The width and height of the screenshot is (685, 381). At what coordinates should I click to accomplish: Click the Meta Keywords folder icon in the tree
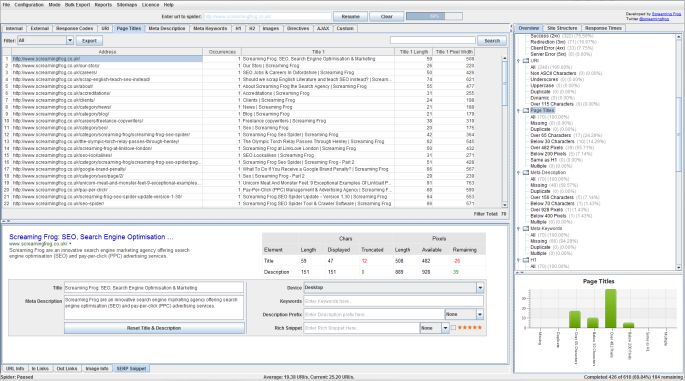tap(526, 229)
